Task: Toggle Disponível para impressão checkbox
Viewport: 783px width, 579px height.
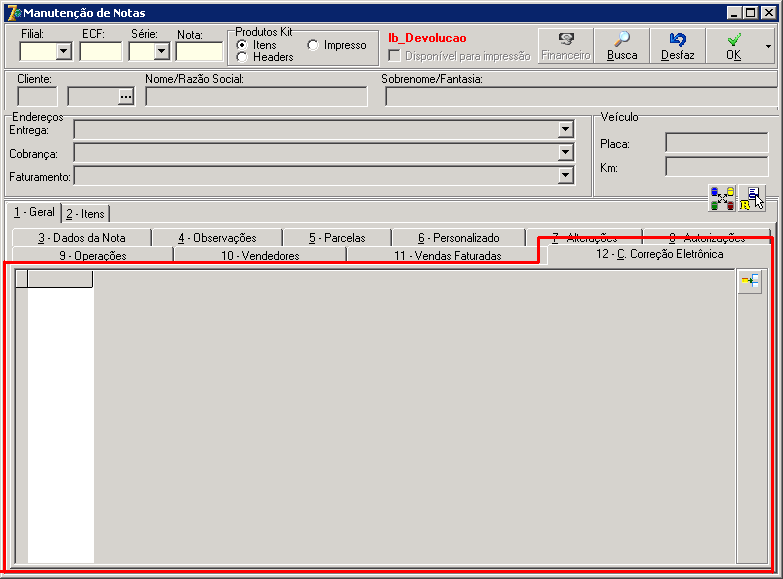Action: click(x=394, y=55)
